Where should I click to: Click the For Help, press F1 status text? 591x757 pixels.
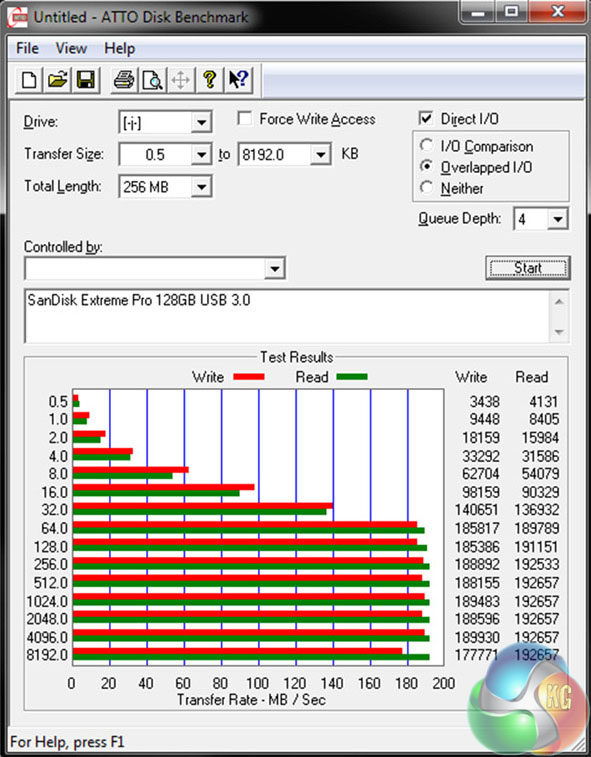click(x=67, y=742)
